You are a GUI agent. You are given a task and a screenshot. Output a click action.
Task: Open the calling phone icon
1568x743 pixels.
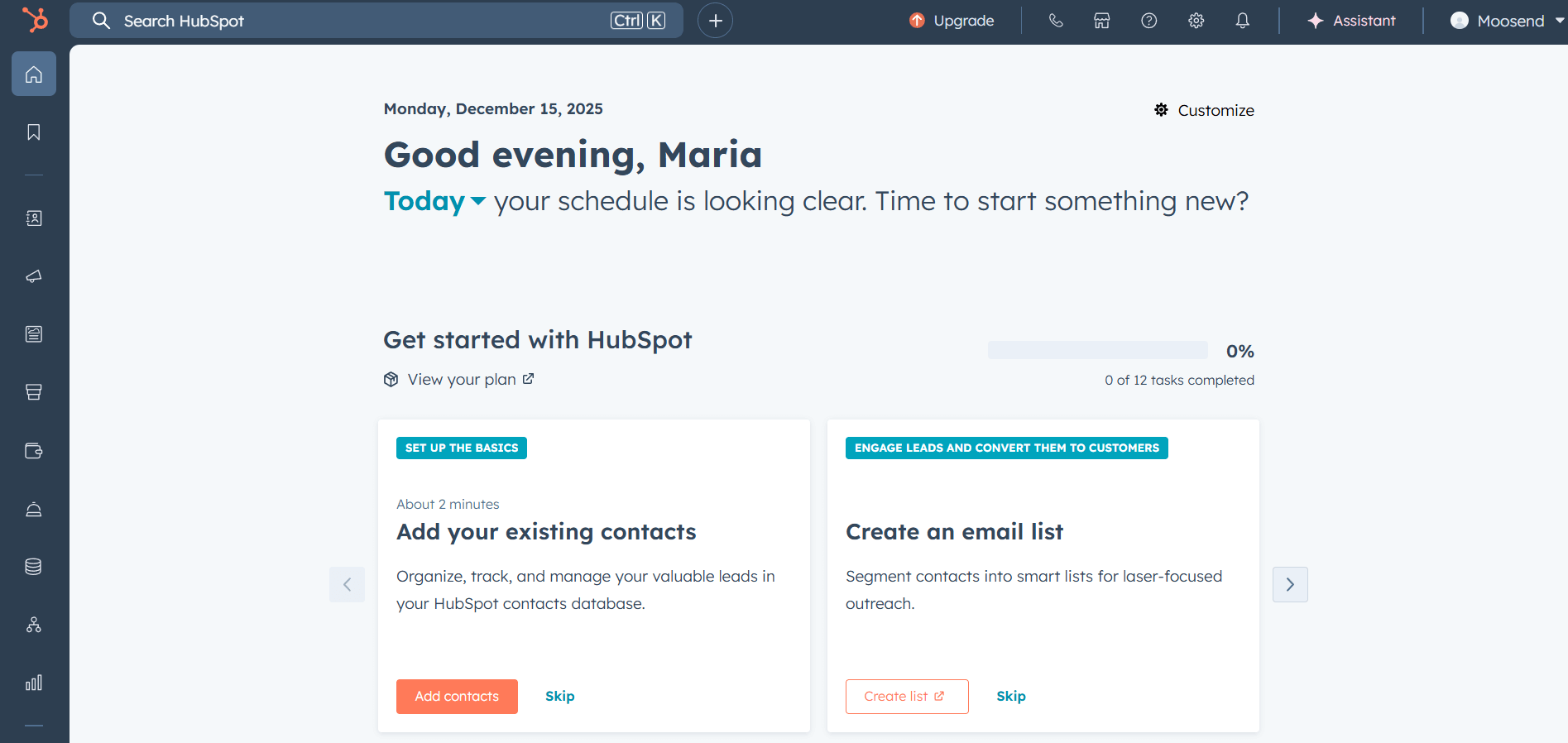(1056, 21)
